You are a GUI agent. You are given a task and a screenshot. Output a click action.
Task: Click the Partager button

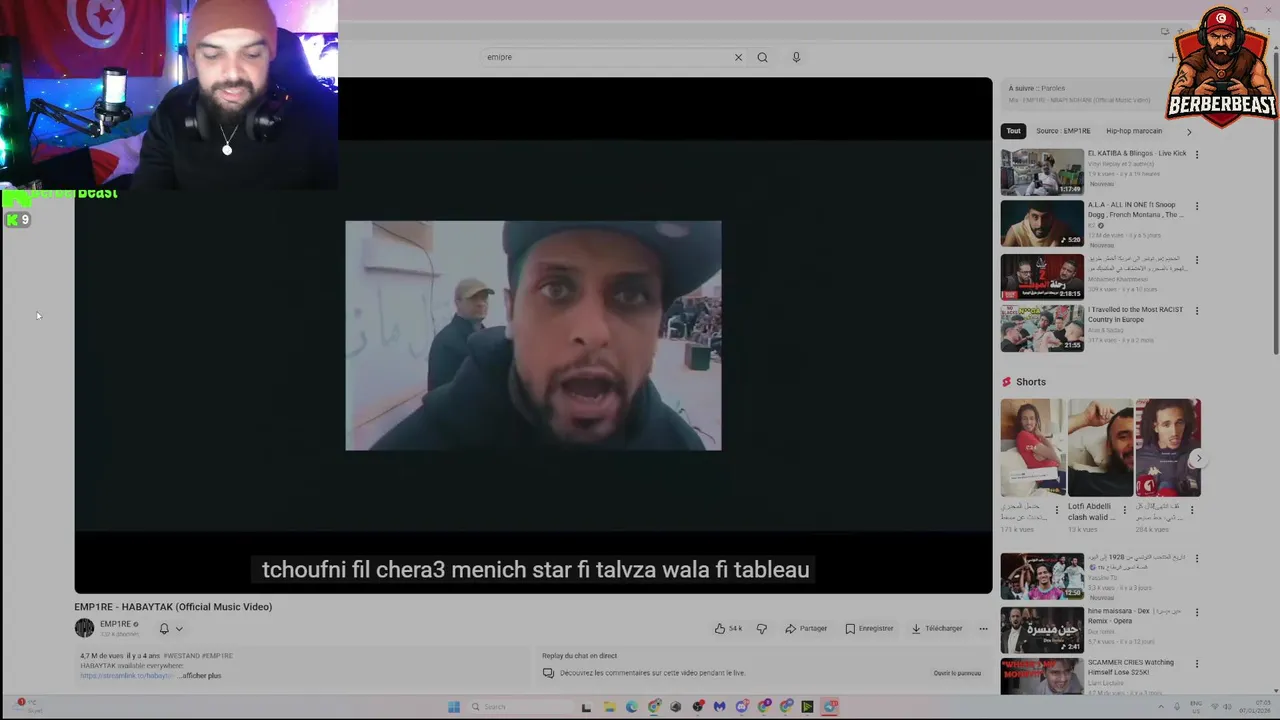point(806,629)
